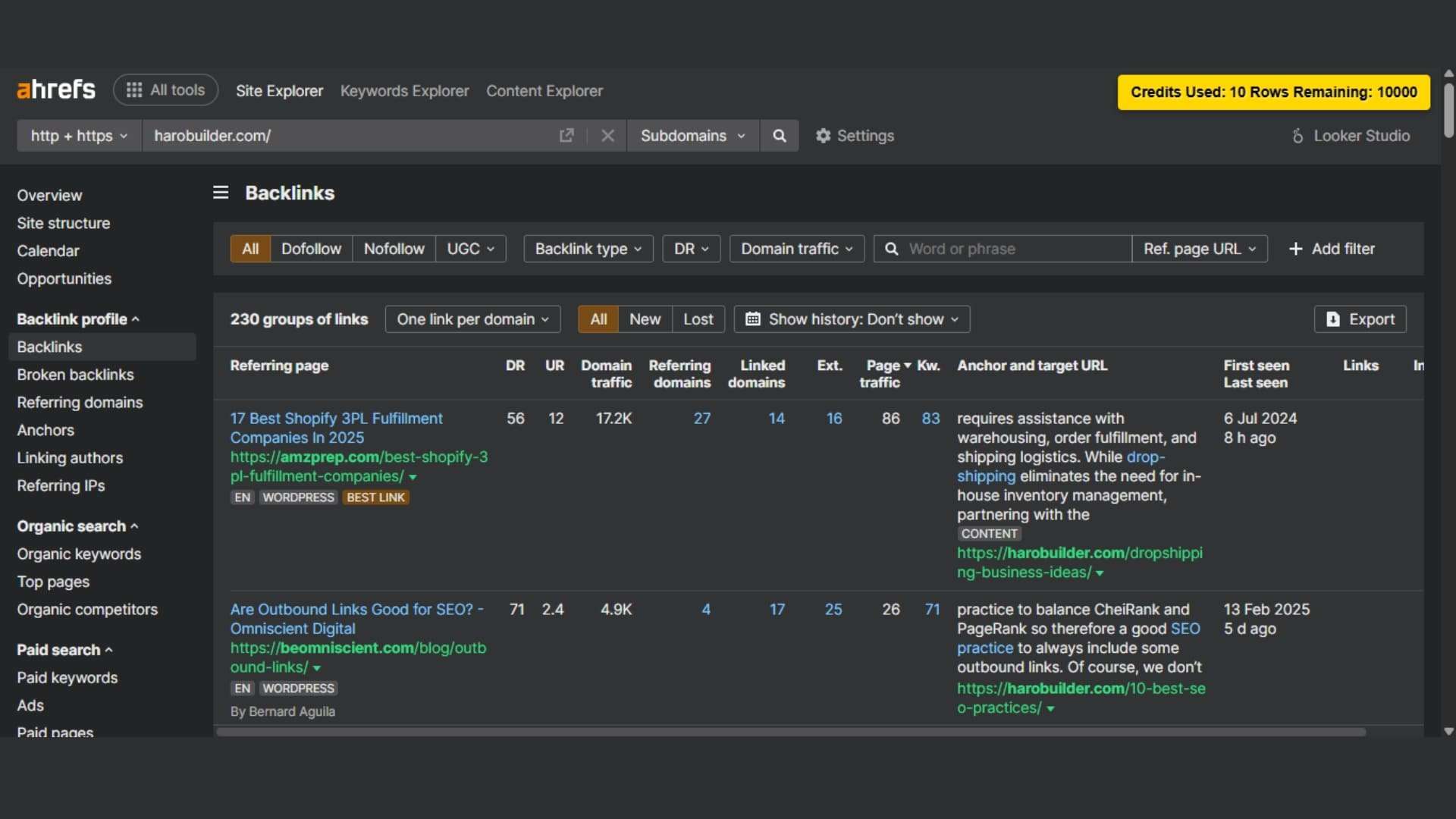Open Referring domains in sidebar
The width and height of the screenshot is (1456, 819).
coord(80,403)
